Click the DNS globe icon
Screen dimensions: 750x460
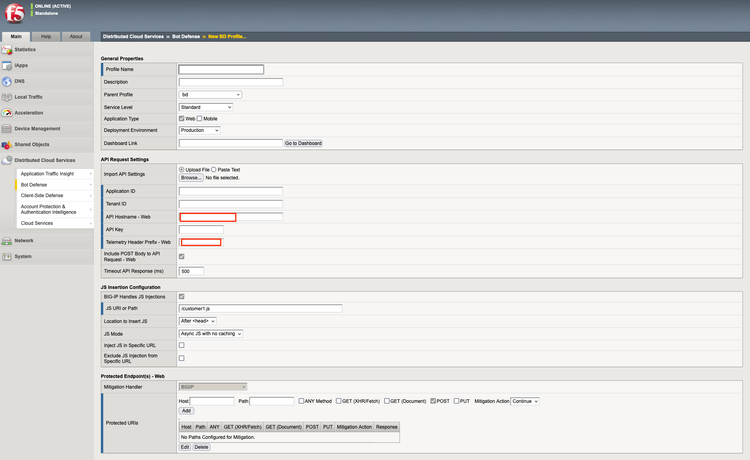[7, 81]
